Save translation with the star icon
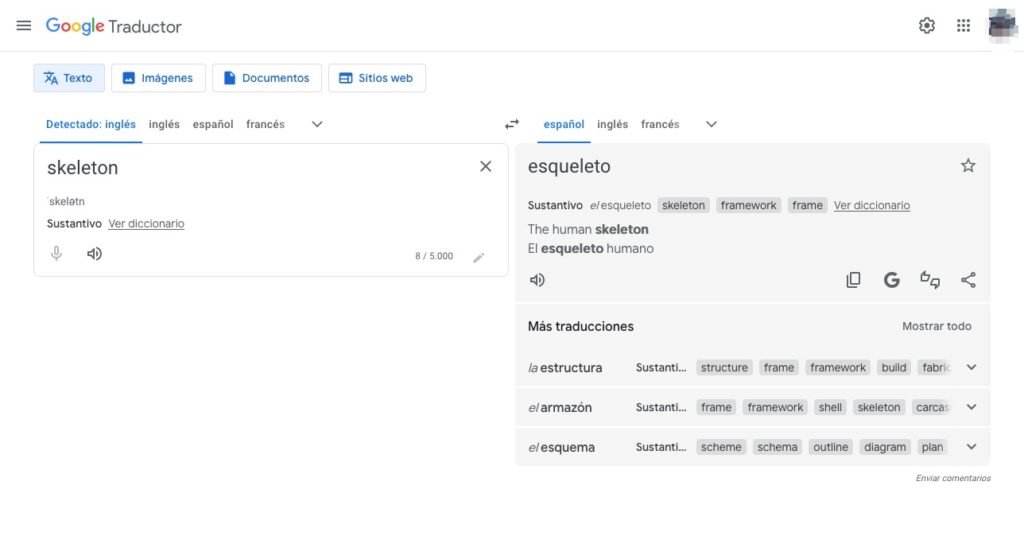 point(968,166)
